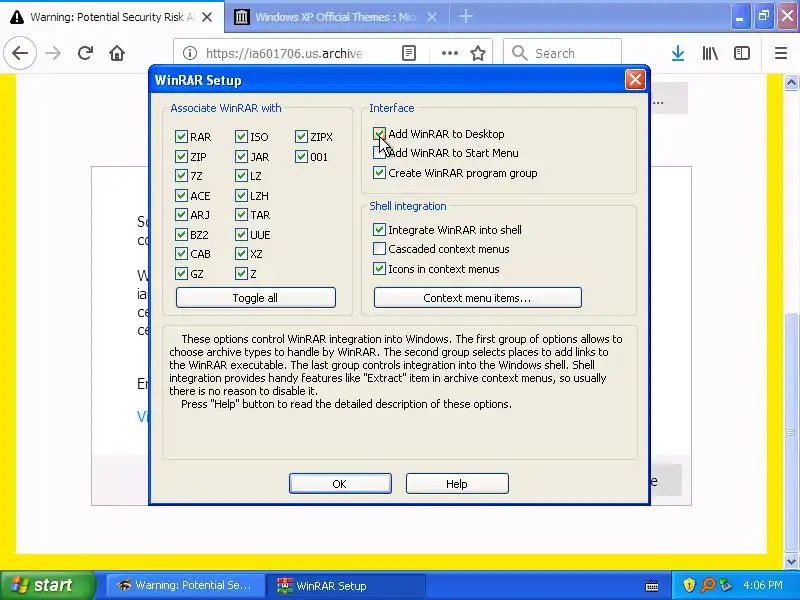Go back with Firefox back arrow
Screen dimensions: 800x600
click(x=20, y=53)
